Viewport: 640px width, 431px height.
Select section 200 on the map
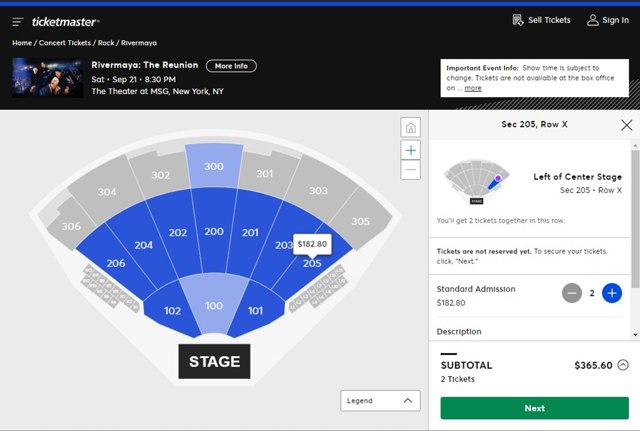click(213, 231)
